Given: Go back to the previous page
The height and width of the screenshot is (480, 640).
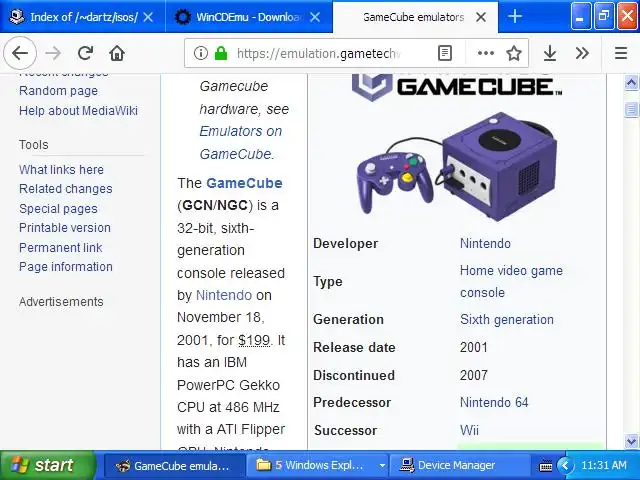Looking at the screenshot, I should (20, 53).
